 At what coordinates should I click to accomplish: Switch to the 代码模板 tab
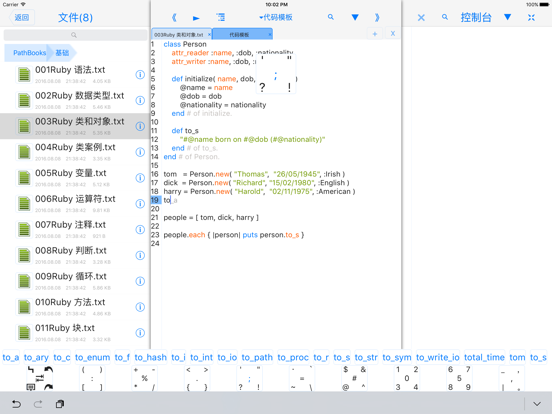pyautogui.click(x=239, y=34)
